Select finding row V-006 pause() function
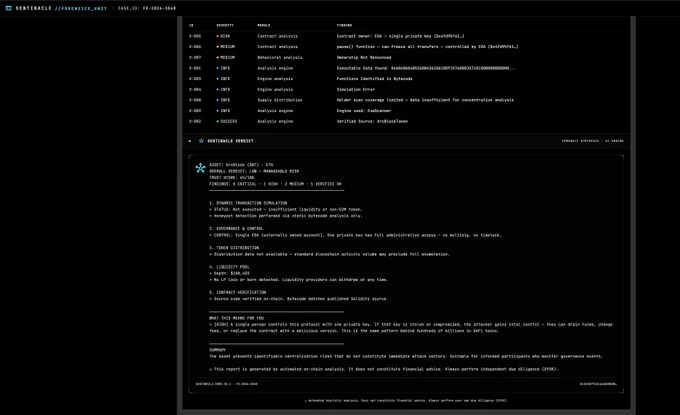This screenshot has height=415, width=680. (x=406, y=47)
